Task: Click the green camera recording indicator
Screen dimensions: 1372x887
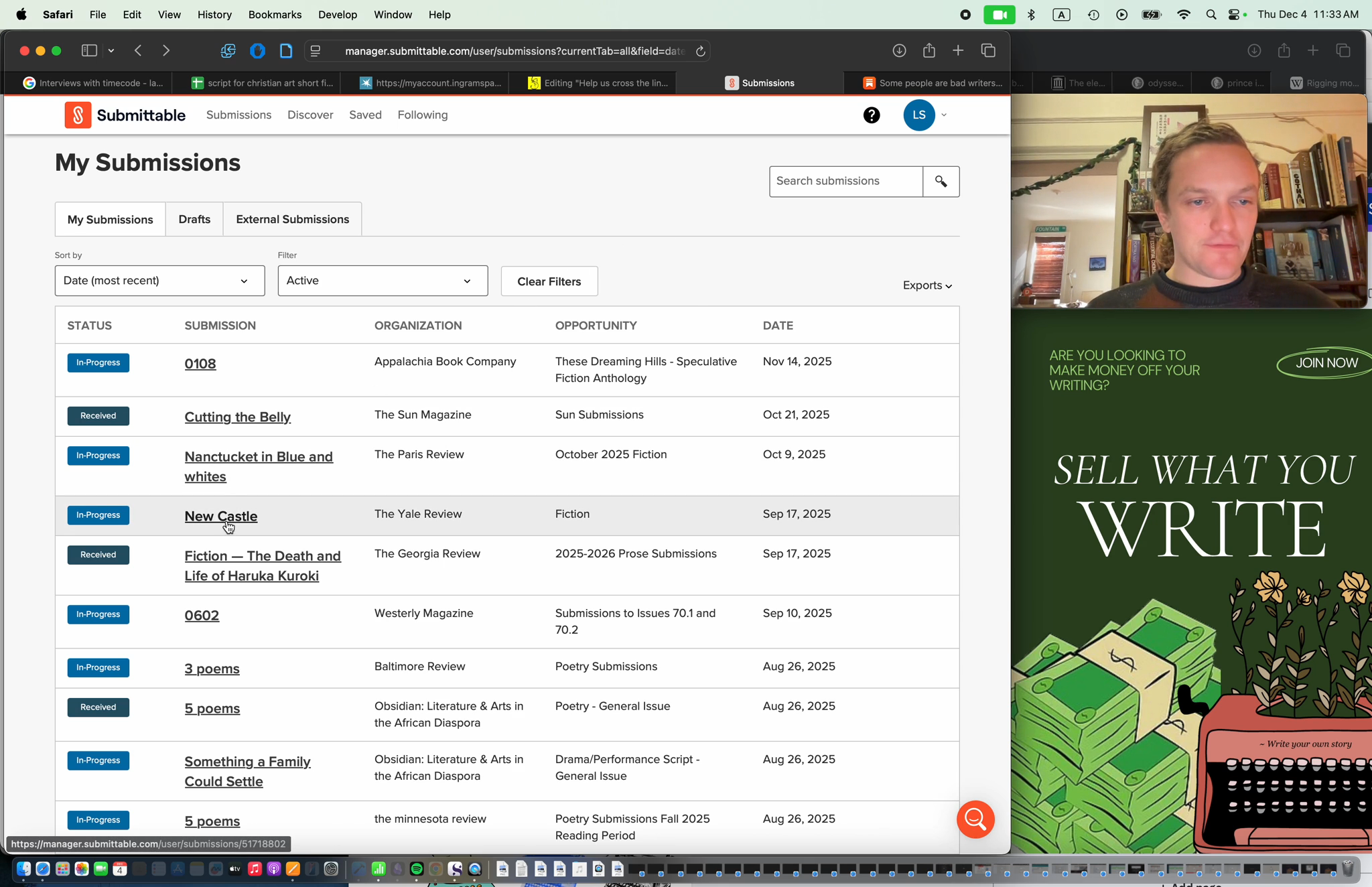Action: coord(999,15)
